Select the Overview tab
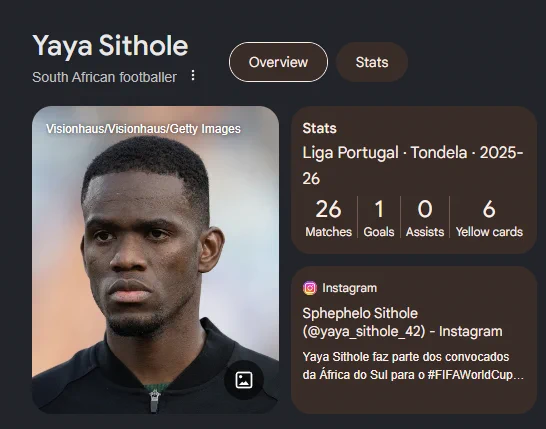The width and height of the screenshot is (546, 429). pyautogui.click(x=278, y=62)
